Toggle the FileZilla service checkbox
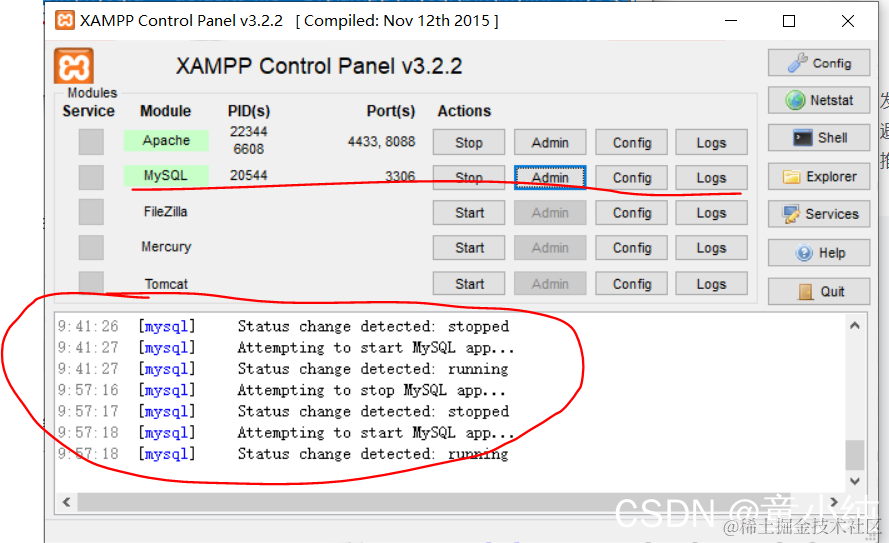The width and height of the screenshot is (889, 543). point(91,213)
